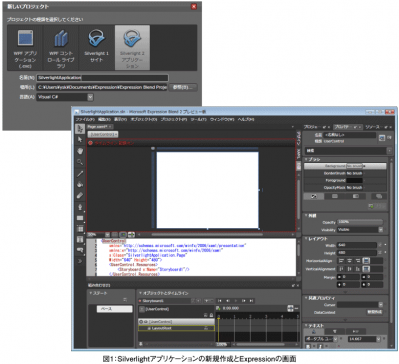This screenshot has width=399, height=364.
Task: Open the Visibility dropdown
Action: point(360,230)
